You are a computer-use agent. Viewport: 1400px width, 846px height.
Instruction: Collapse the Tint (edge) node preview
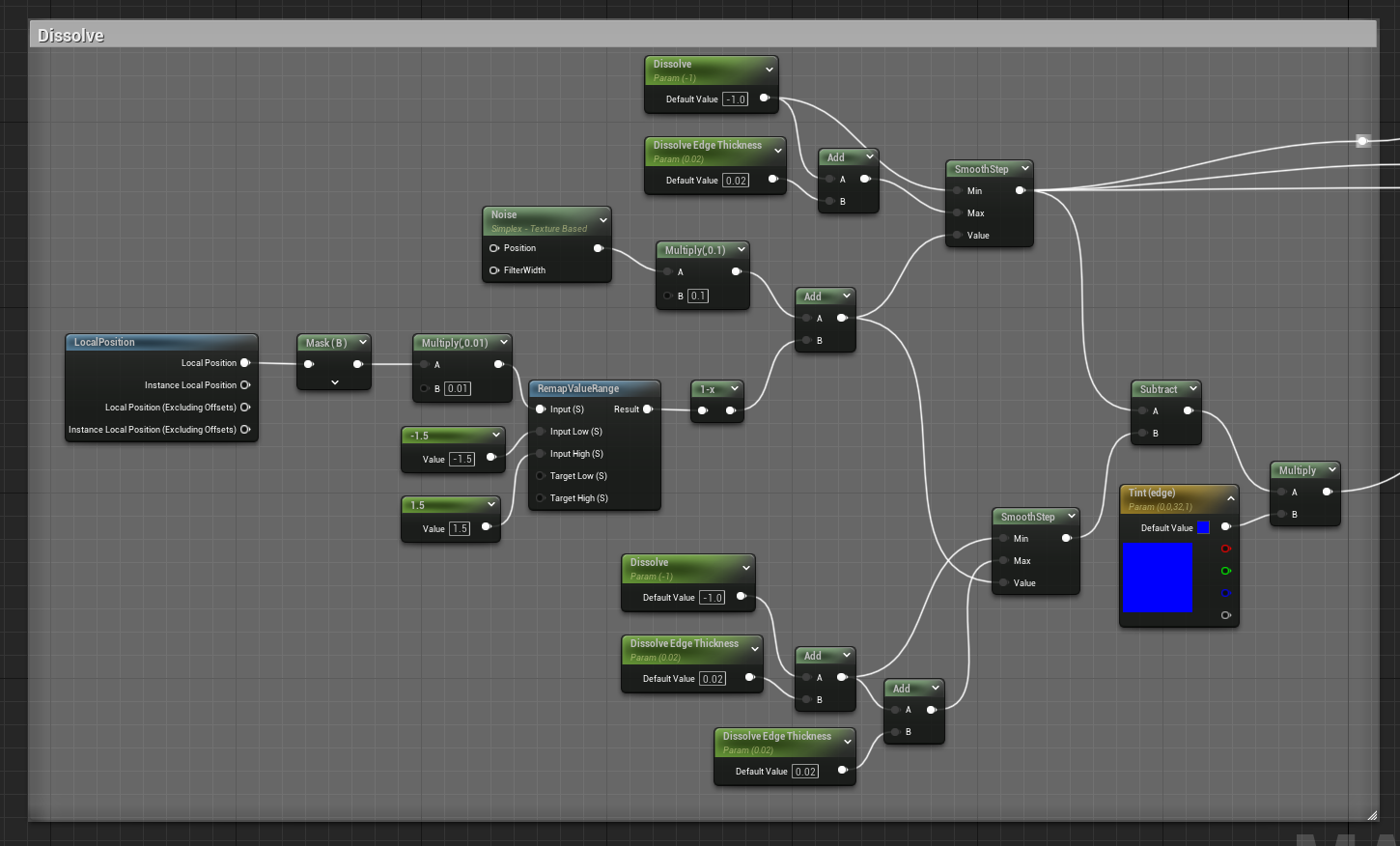click(x=1230, y=498)
